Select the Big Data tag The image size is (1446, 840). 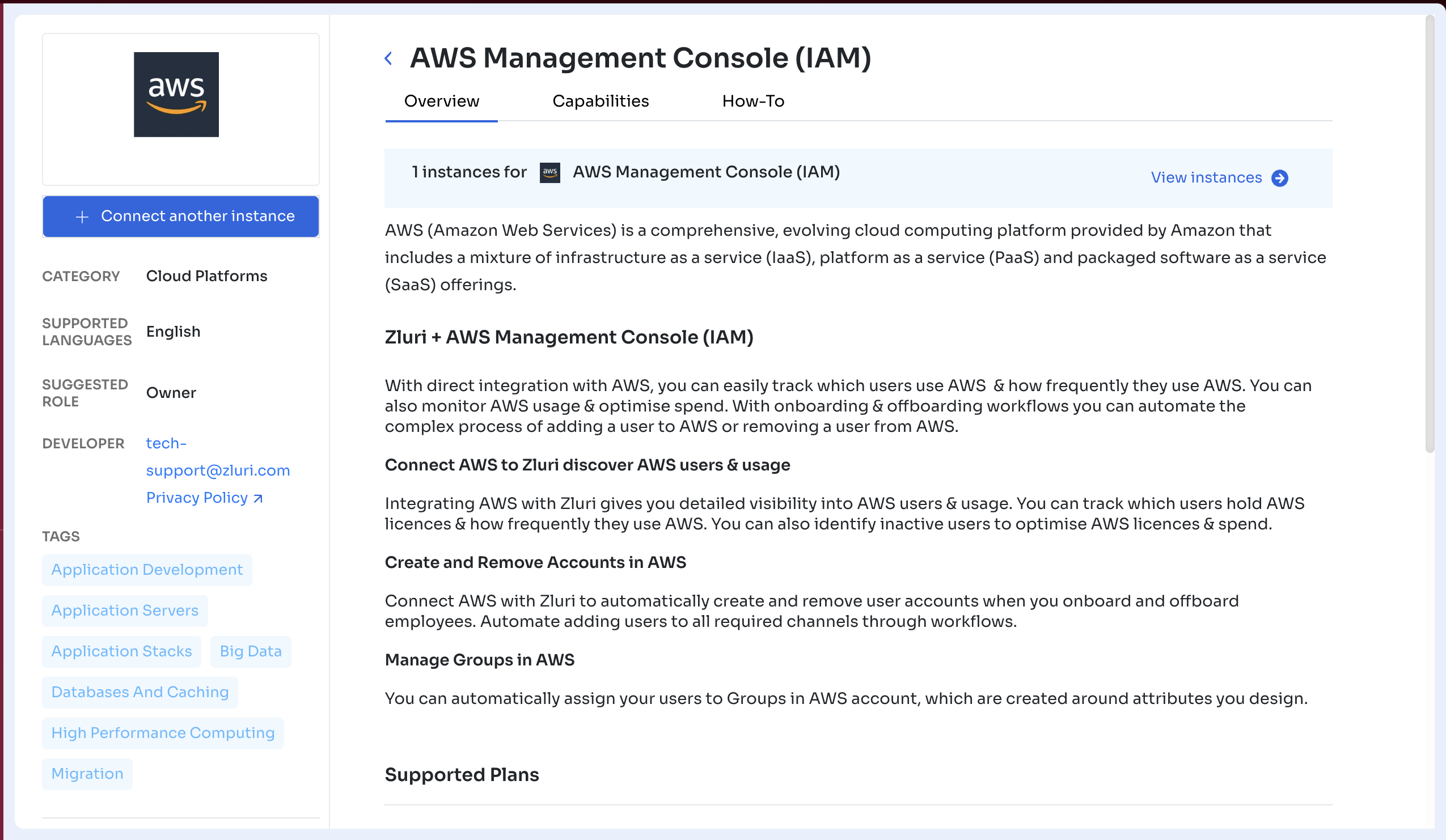point(250,651)
